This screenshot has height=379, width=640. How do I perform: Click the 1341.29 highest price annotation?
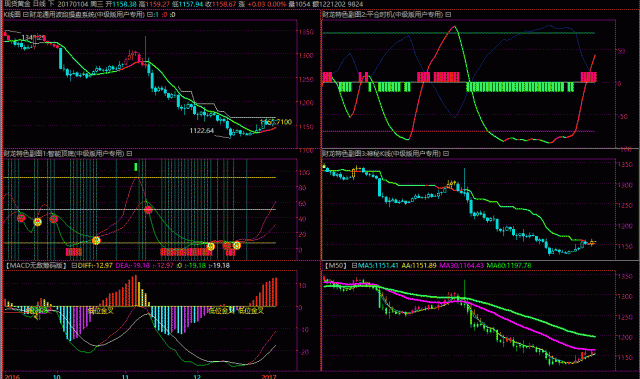33,38
